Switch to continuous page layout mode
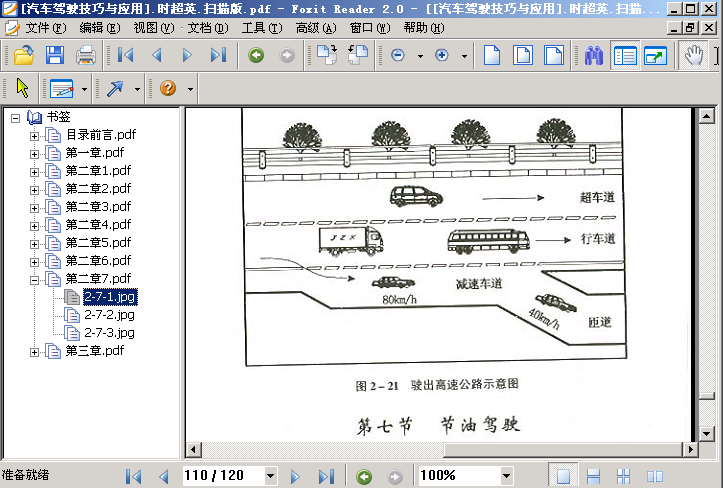Viewport: 723px width, 488px height. tap(593, 476)
